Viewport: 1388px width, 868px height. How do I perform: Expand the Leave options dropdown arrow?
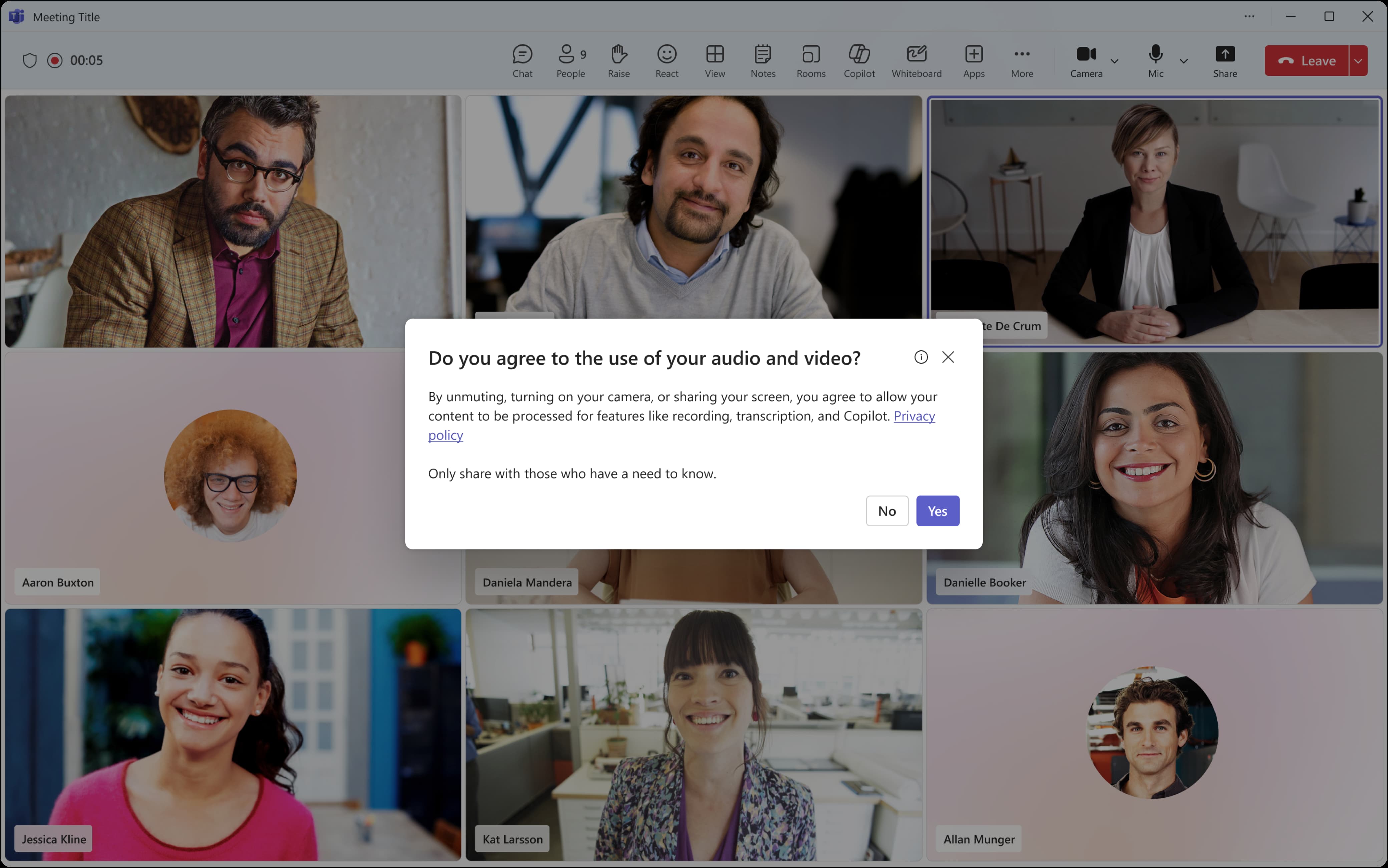[1358, 60]
